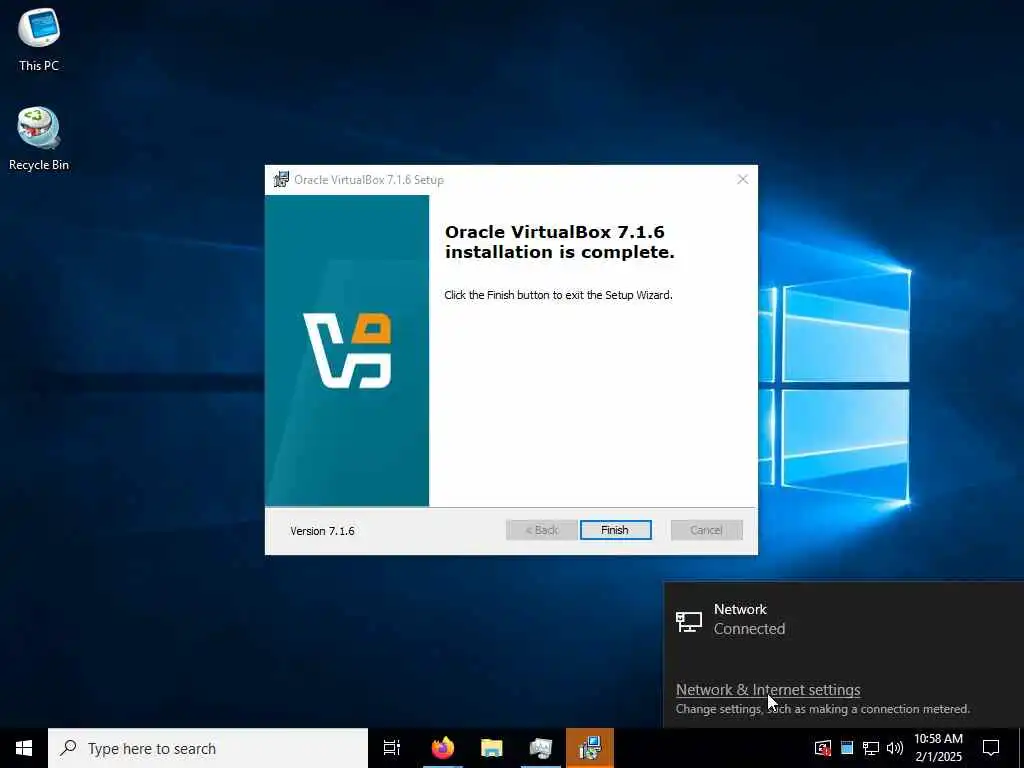Click the greyed-out Cancel button

tap(706, 530)
